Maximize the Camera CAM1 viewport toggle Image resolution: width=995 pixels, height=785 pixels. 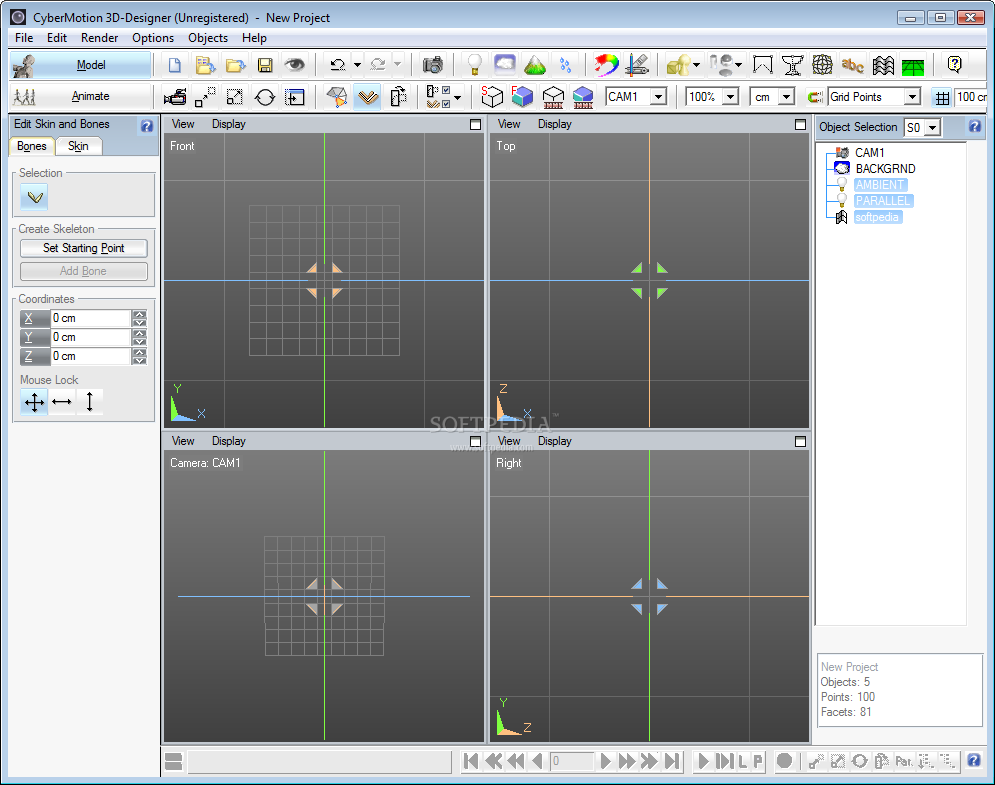click(x=475, y=441)
